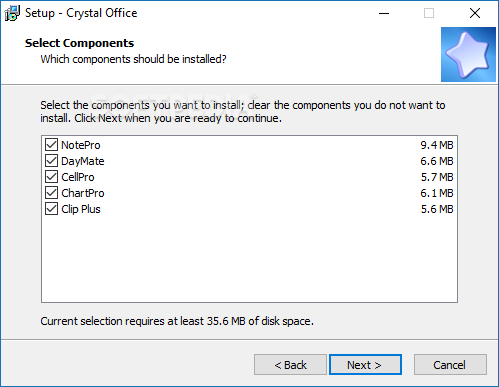This screenshot has width=499, height=387.
Task: Click the blue star logo image
Action: click(x=468, y=54)
